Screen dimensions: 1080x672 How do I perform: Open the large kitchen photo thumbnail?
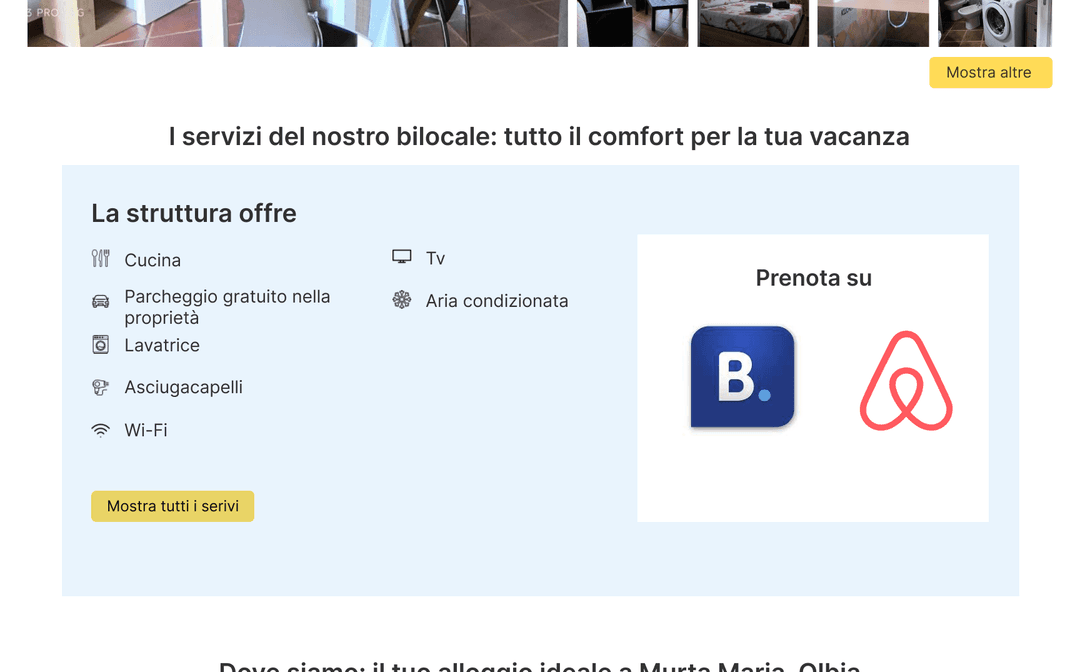298,23
